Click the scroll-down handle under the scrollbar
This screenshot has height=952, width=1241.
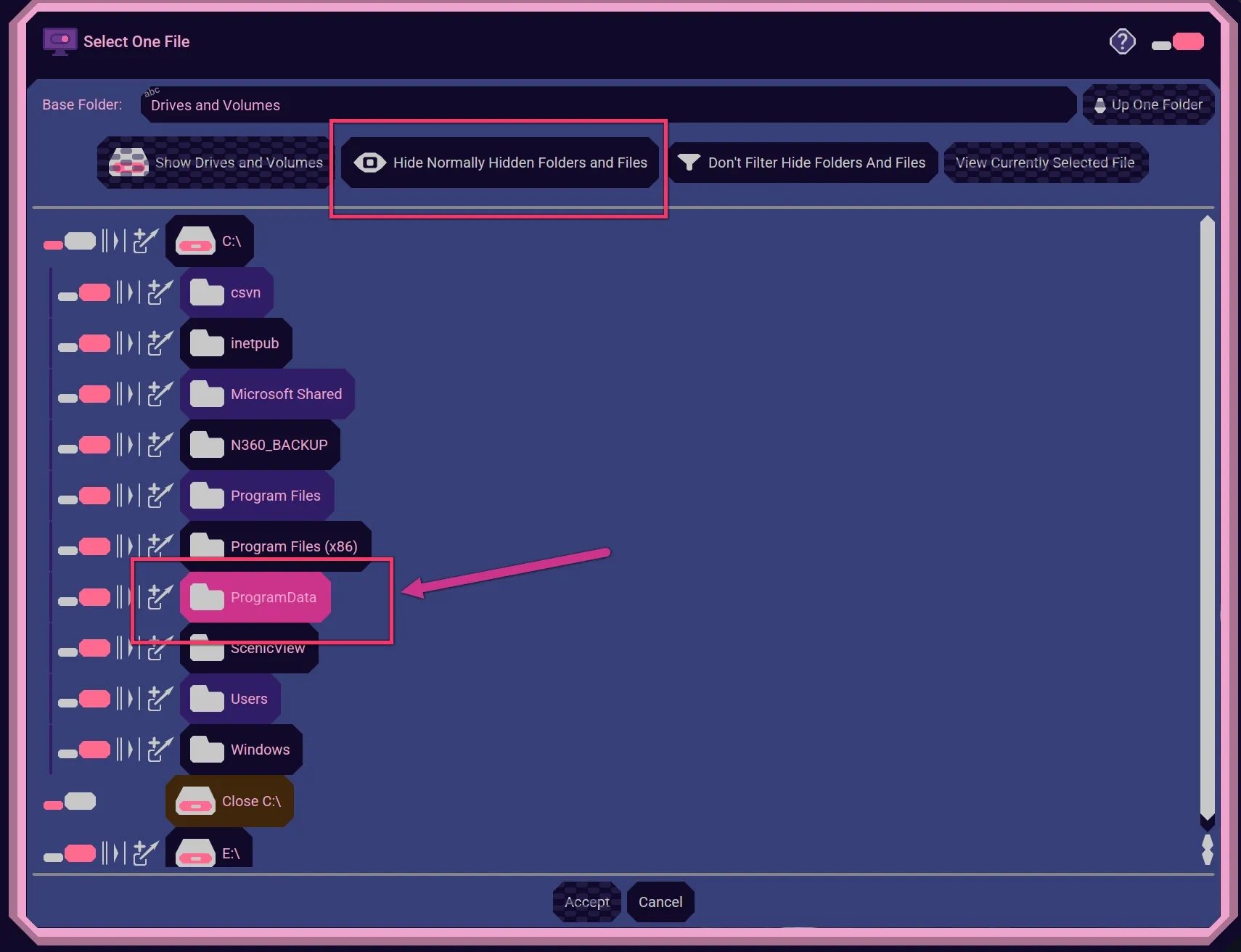point(1207,849)
